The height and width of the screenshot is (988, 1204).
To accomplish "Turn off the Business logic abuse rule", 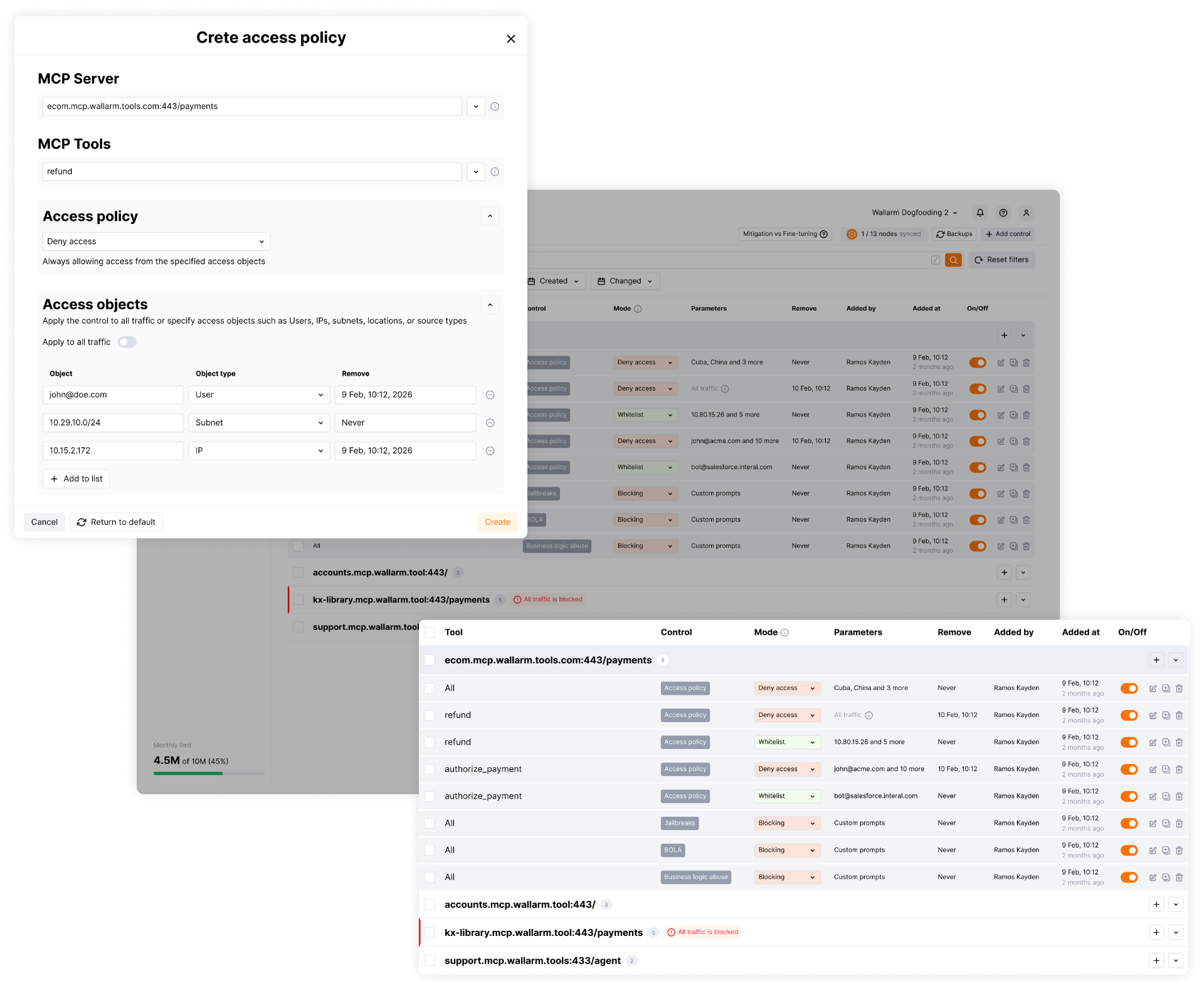I will pos(1129,877).
